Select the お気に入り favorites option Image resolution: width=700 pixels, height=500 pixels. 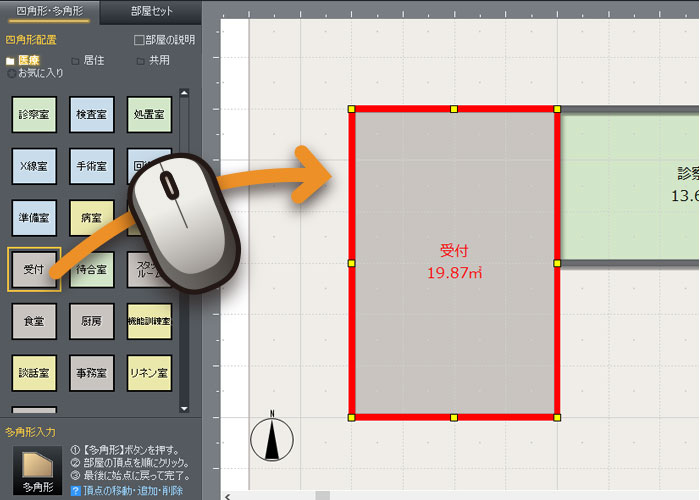11,73
